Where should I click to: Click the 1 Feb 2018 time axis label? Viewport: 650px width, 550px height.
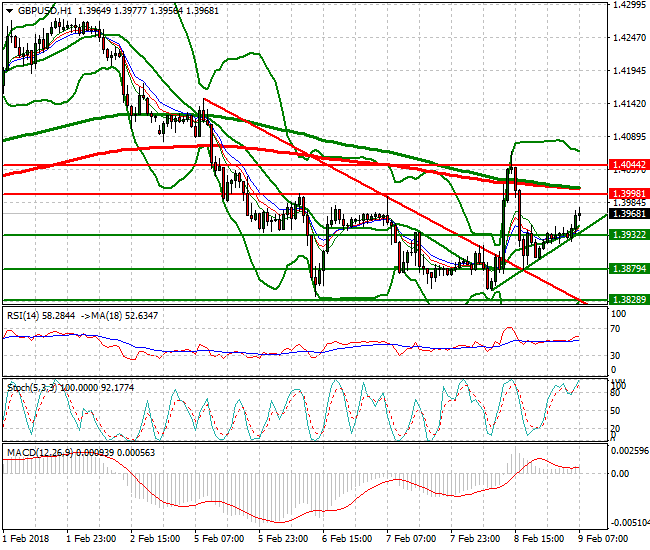tap(26, 539)
